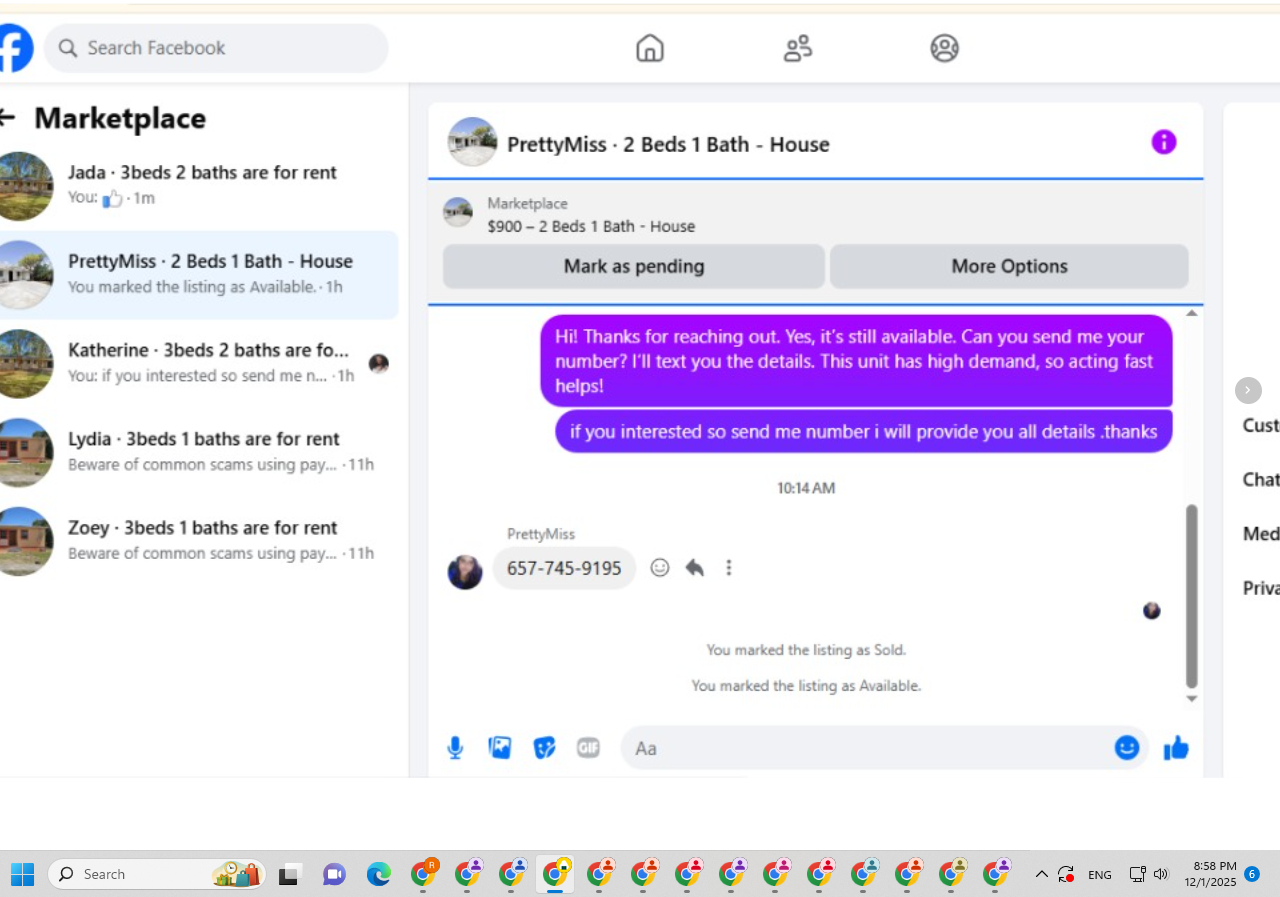The width and height of the screenshot is (1280, 897).
Task: Click the microphone voice clip icon
Action: point(455,748)
